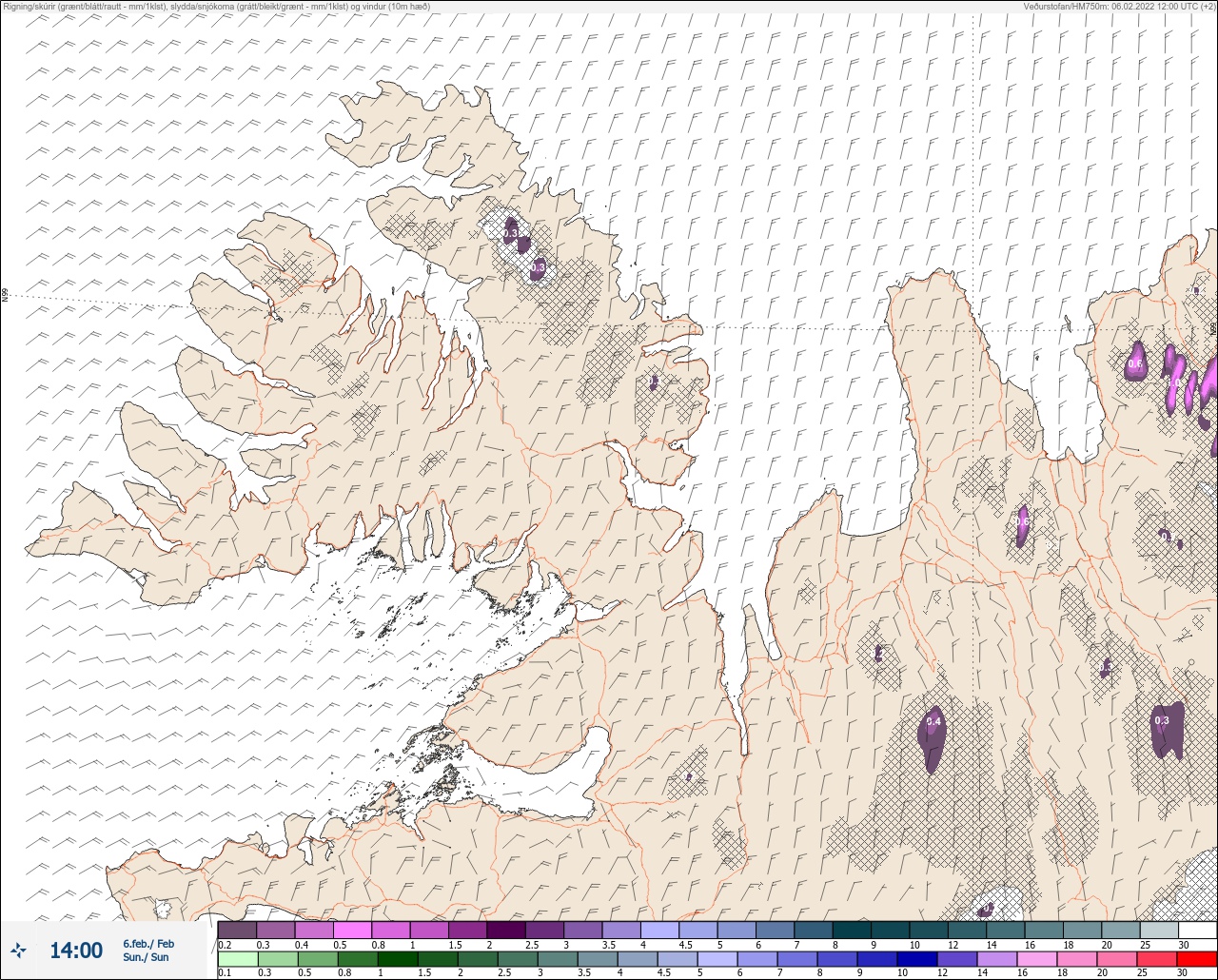Choose the dark teal 9 swatch, upper scale

click(890, 930)
